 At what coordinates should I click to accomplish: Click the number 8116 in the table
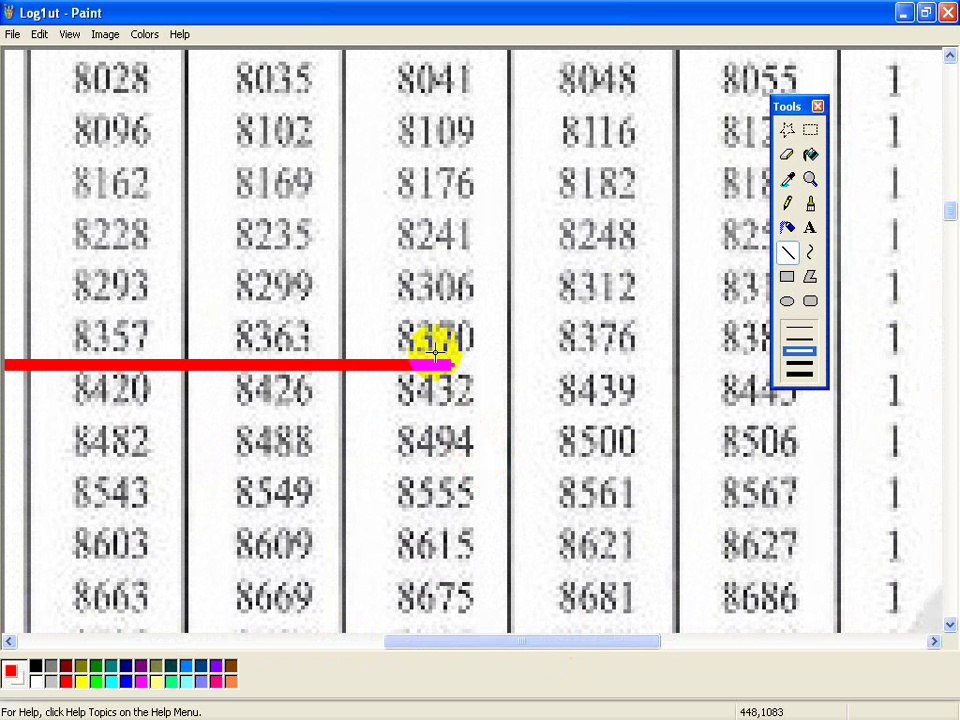click(x=598, y=132)
